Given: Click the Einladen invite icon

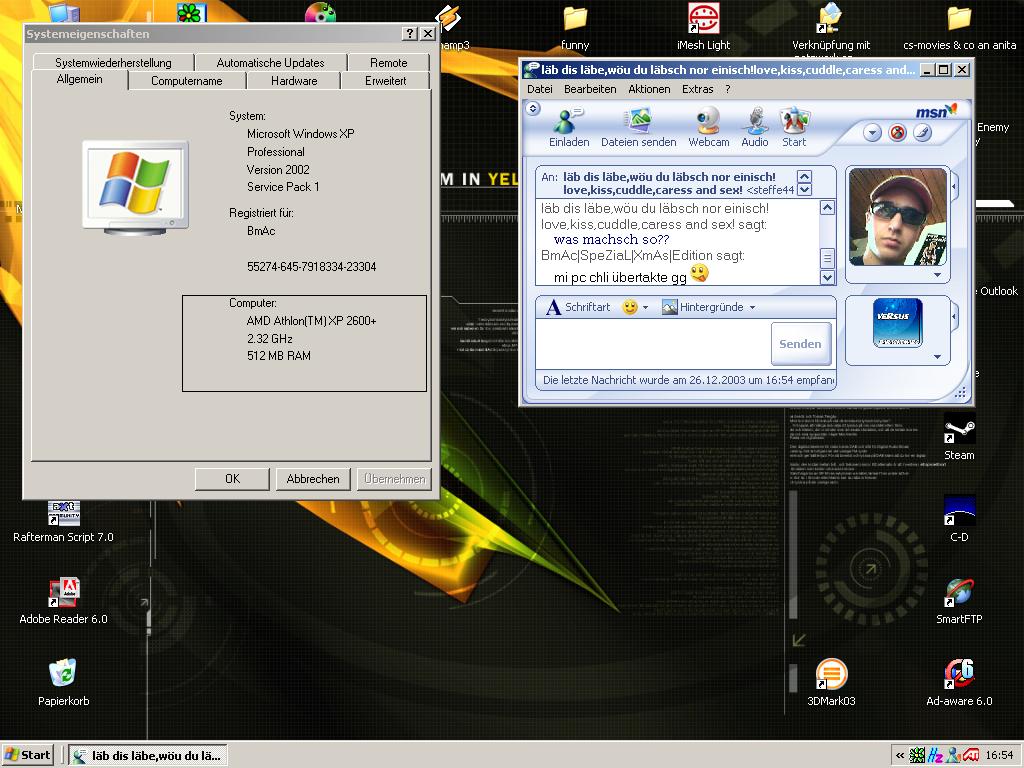Looking at the screenshot, I should click(x=568, y=122).
